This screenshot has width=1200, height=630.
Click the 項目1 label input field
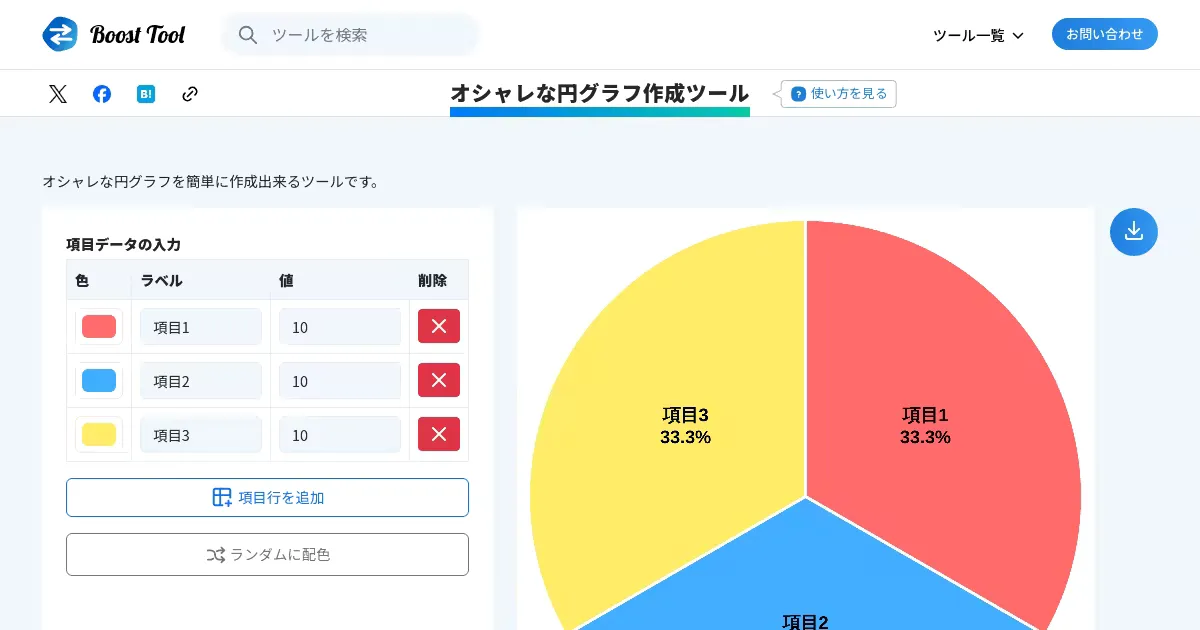tap(201, 327)
